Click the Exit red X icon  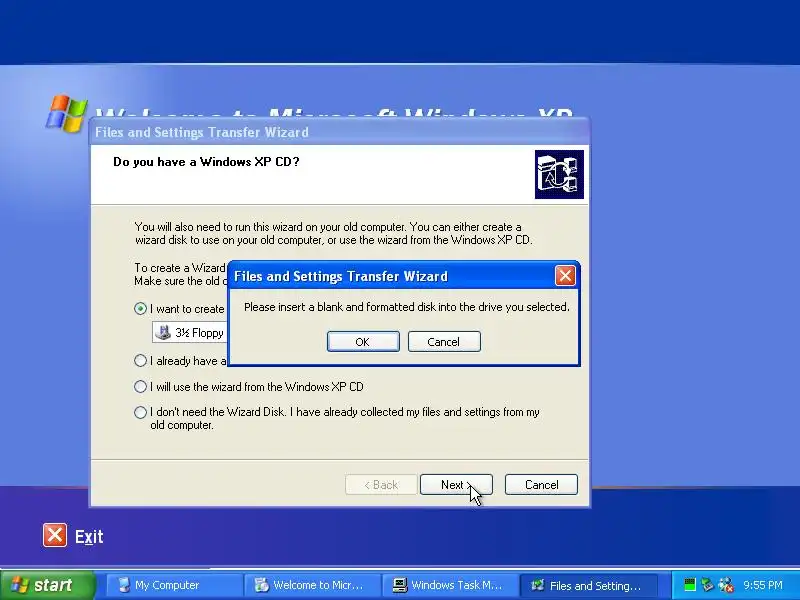point(55,535)
